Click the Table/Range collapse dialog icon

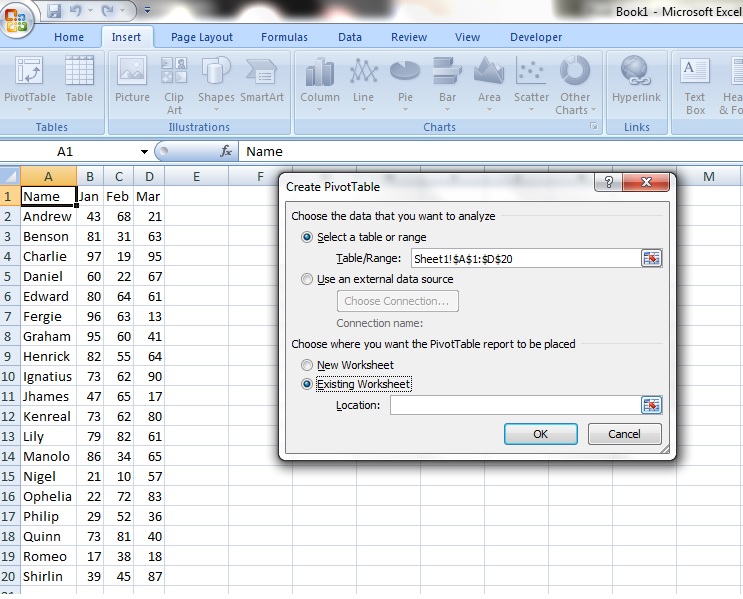tap(652, 258)
